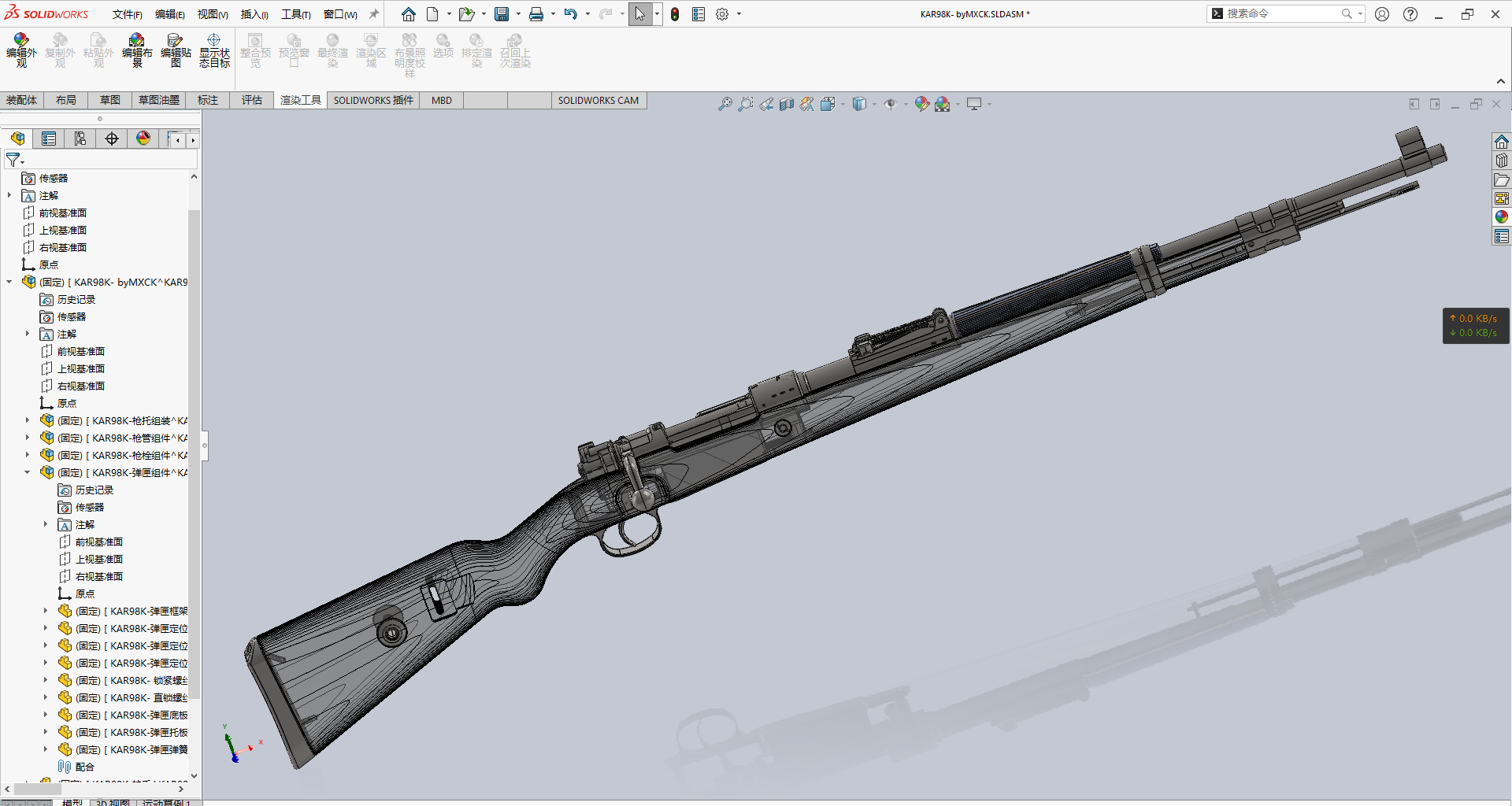Open search command dropdown arrow

pyautogui.click(x=1360, y=14)
